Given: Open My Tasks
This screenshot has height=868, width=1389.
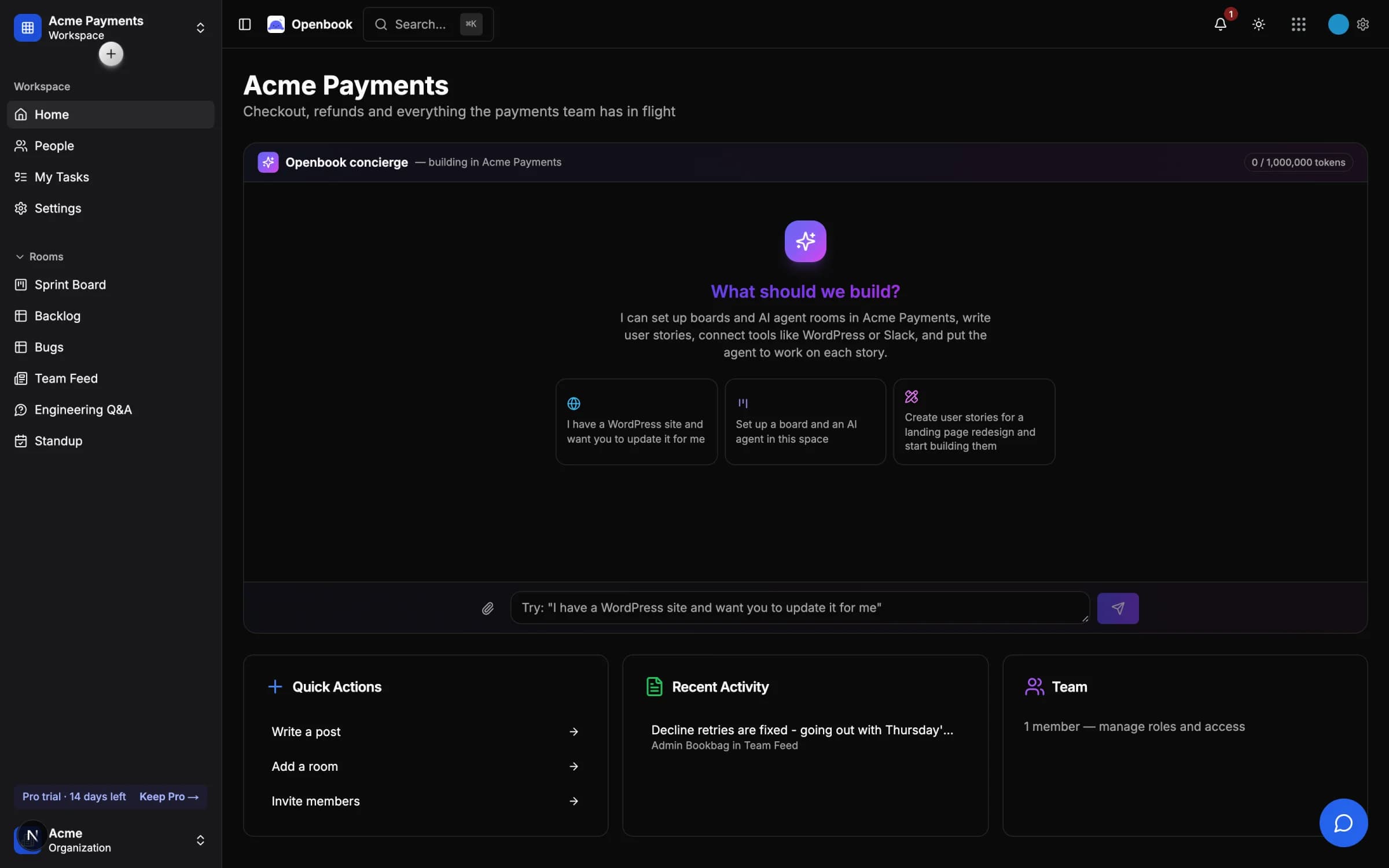Looking at the screenshot, I should 111,177.
